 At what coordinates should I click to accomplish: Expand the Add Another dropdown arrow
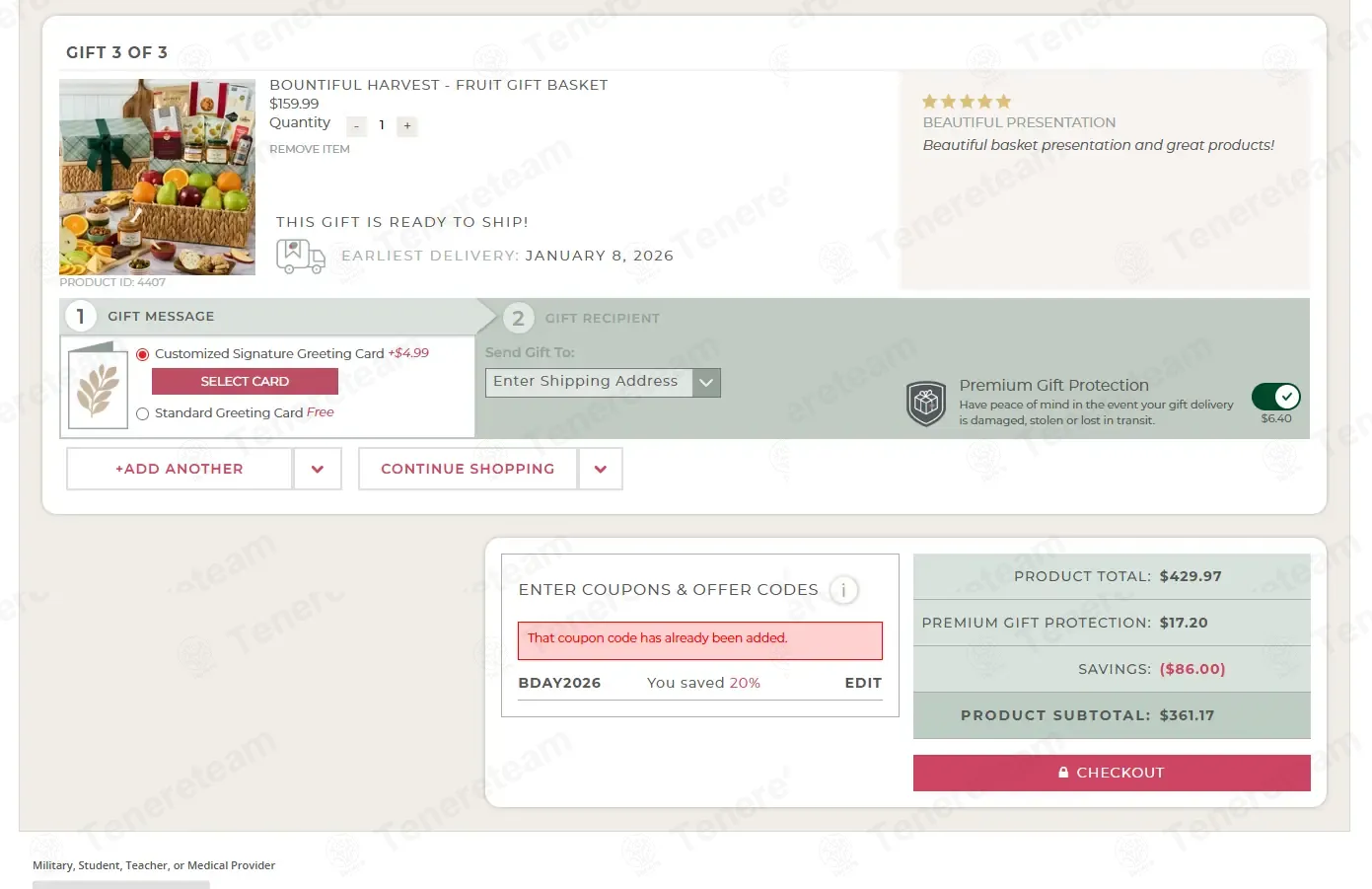pyautogui.click(x=318, y=469)
